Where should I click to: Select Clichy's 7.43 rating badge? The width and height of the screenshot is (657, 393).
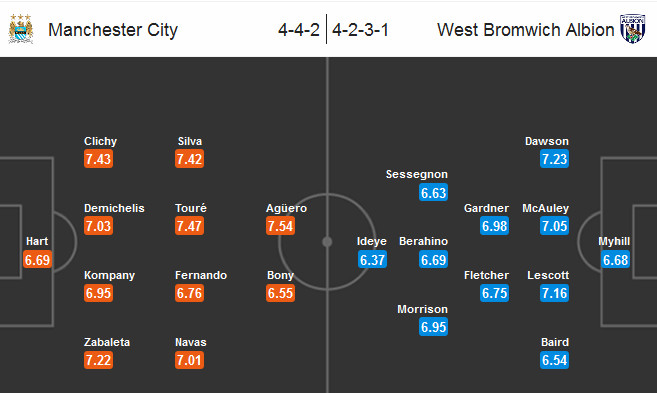coord(98,159)
